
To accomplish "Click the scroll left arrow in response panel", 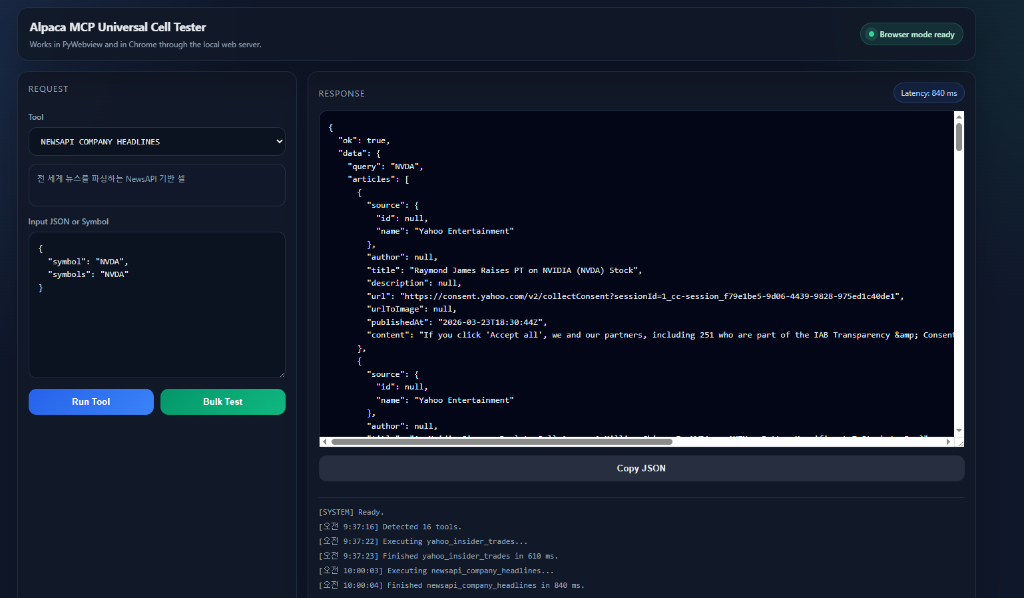I will (325, 442).
